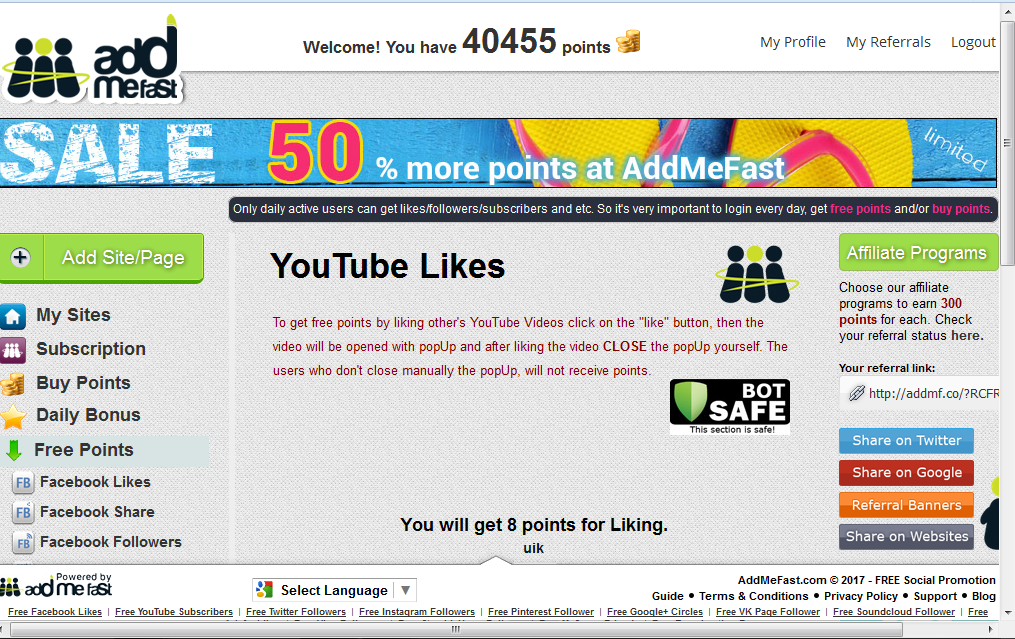This screenshot has width=1015, height=639.
Task: Click the pink free points link
Action: click(x=860, y=208)
